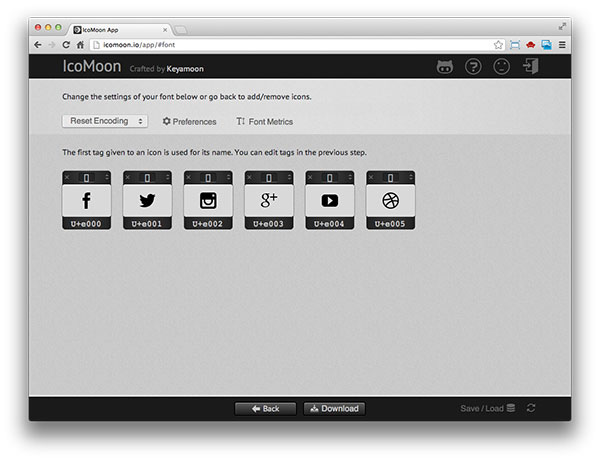The width and height of the screenshot is (600, 461).
Task: Edit character field above Facebook icon
Action: coord(86,178)
